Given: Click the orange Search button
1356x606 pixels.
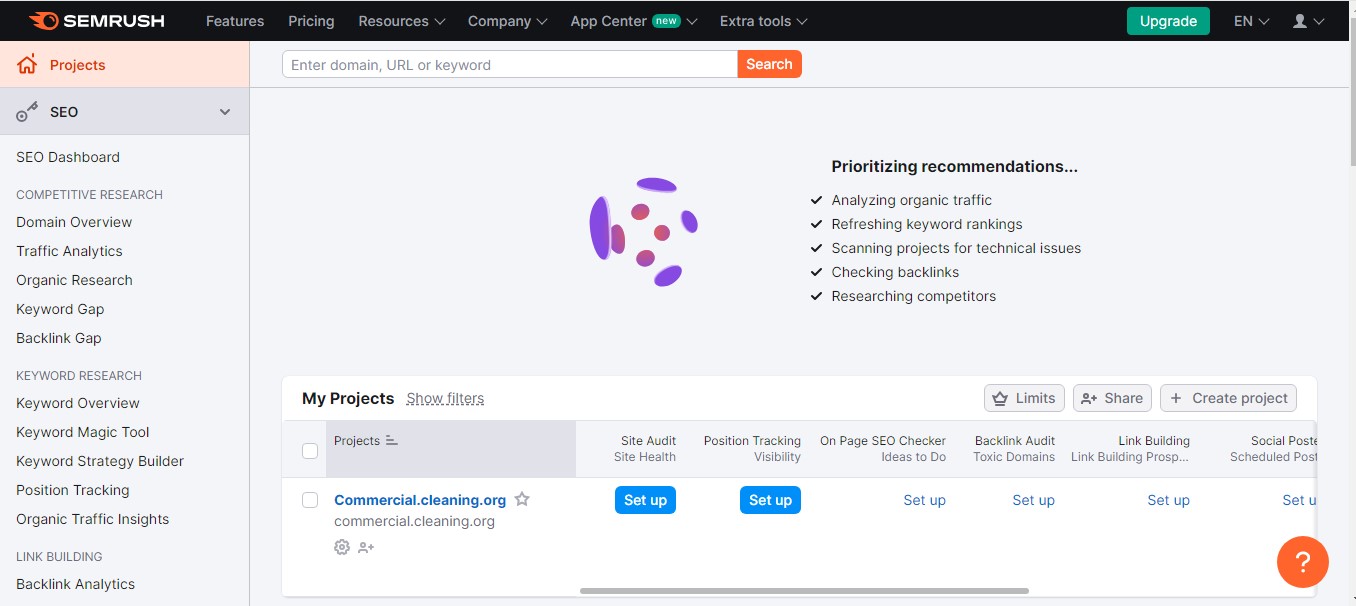Looking at the screenshot, I should tap(769, 64).
